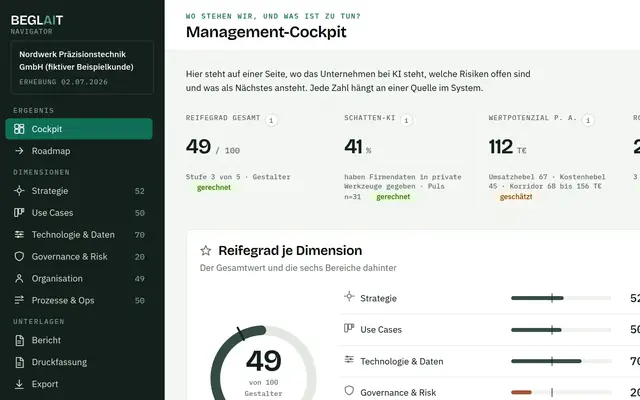Click the 'gerechnet' badge under Reifegrad Gesamt
Viewport: 640px width, 400px height.
pos(214,188)
